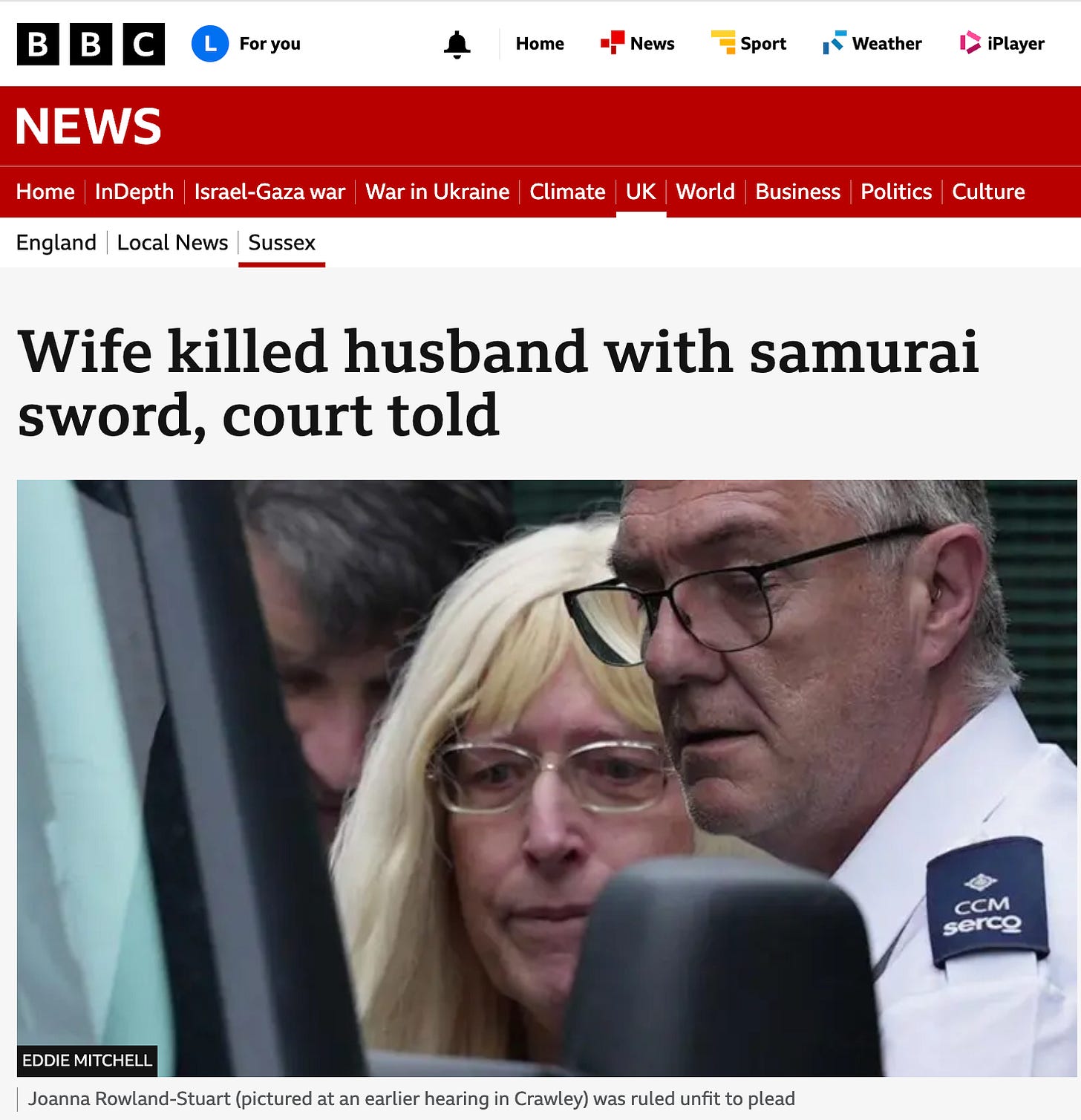Select the Culture tab
The image size is (1081, 1120).
988,192
